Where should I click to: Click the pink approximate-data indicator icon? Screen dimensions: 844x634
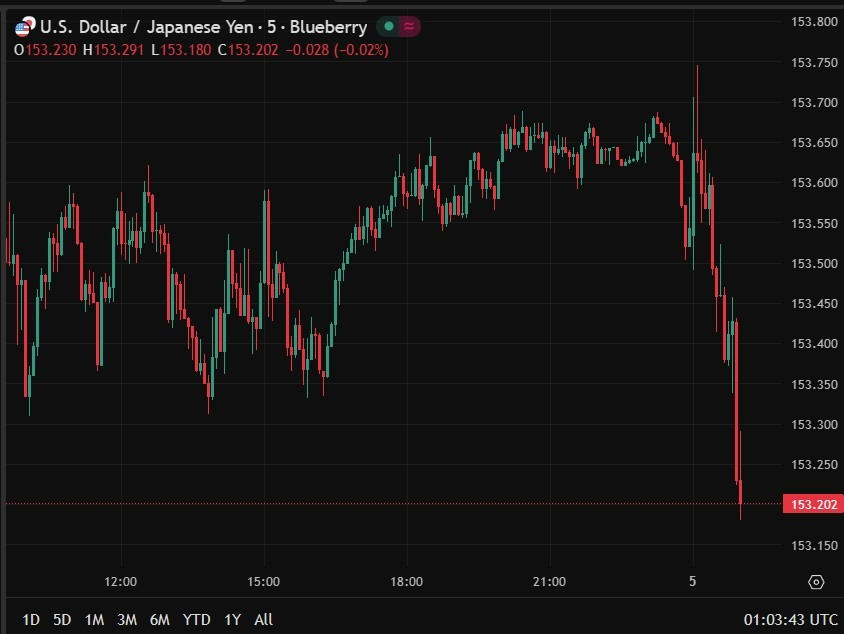[x=409, y=27]
